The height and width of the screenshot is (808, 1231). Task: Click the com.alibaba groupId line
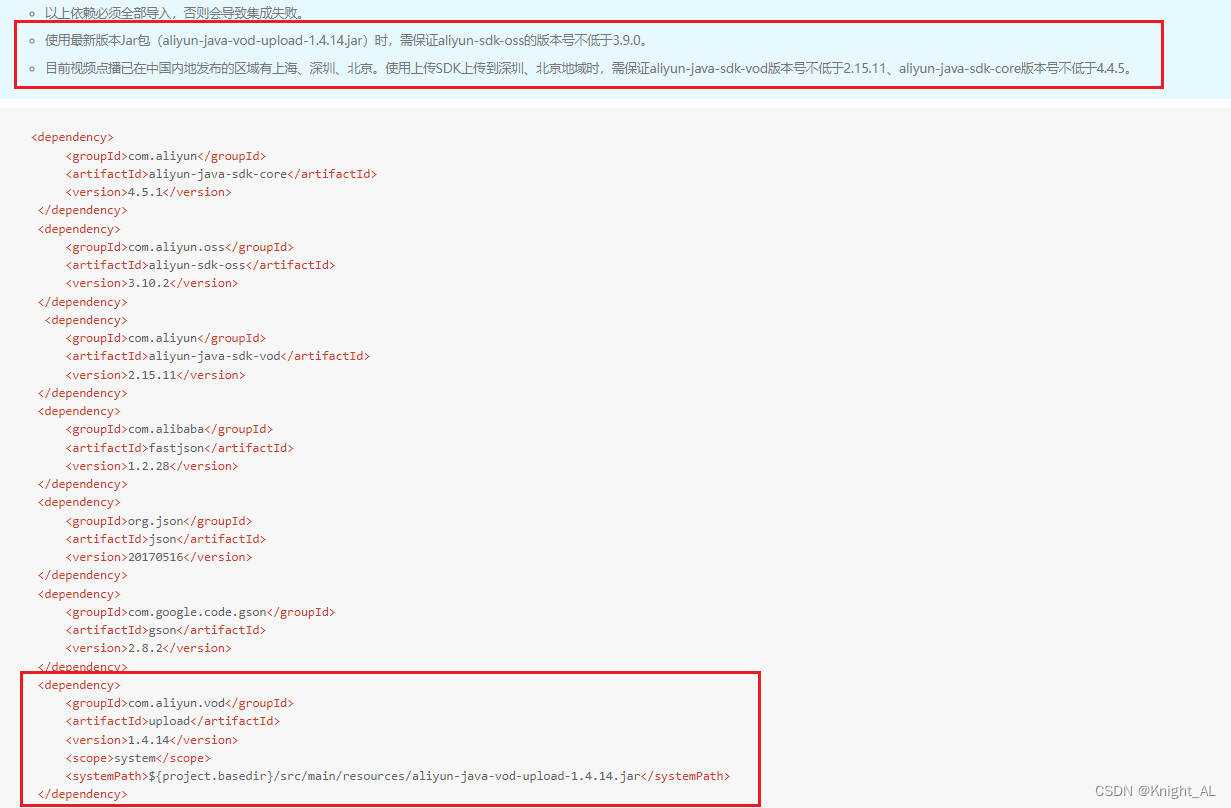click(169, 429)
